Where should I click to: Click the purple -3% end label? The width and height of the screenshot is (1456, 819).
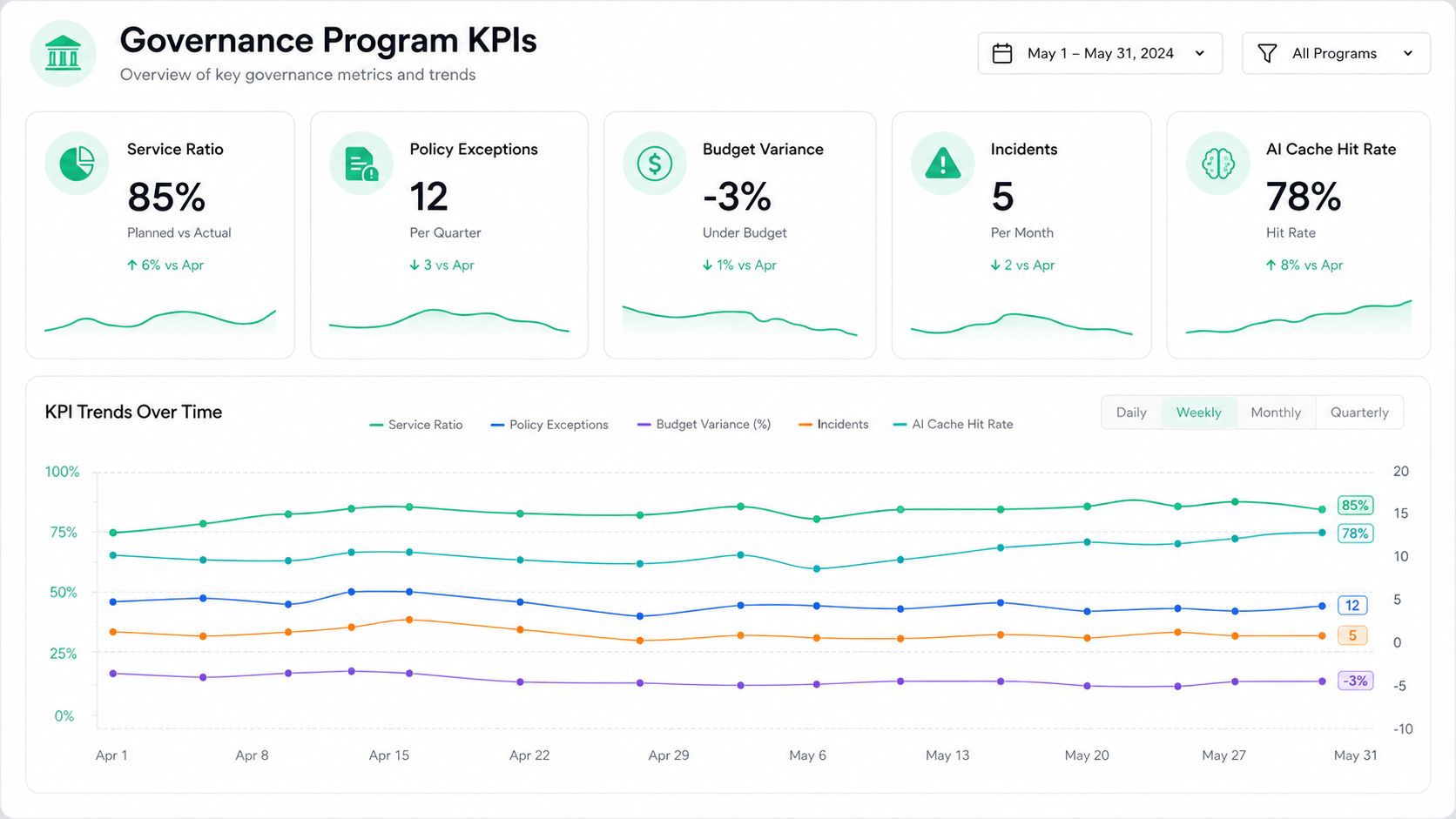tap(1356, 681)
